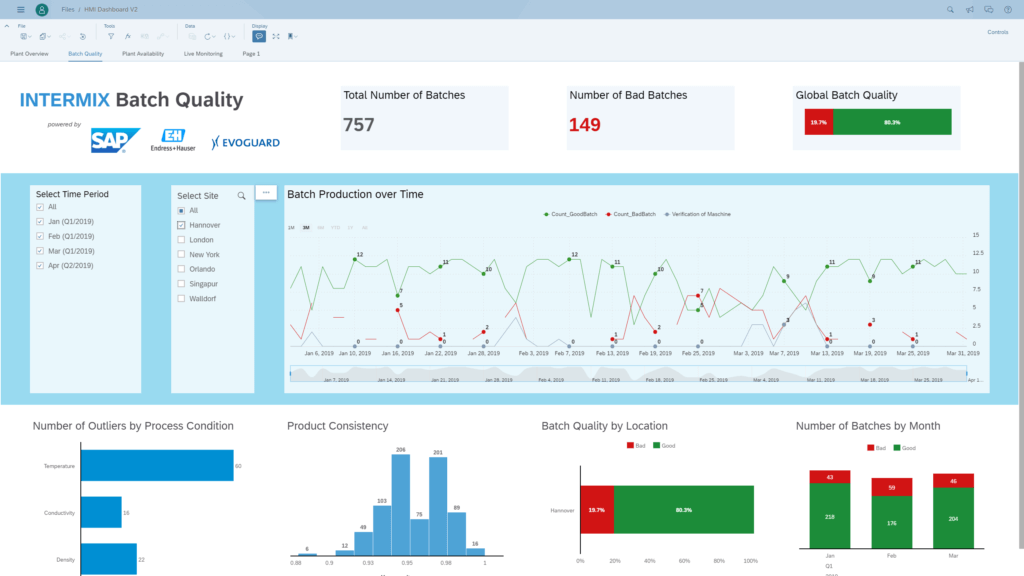Image resolution: width=1024 pixels, height=576 pixels.
Task: Toggle Jan (Q1/2019) checkbox
Action: pyautogui.click(x=40, y=221)
